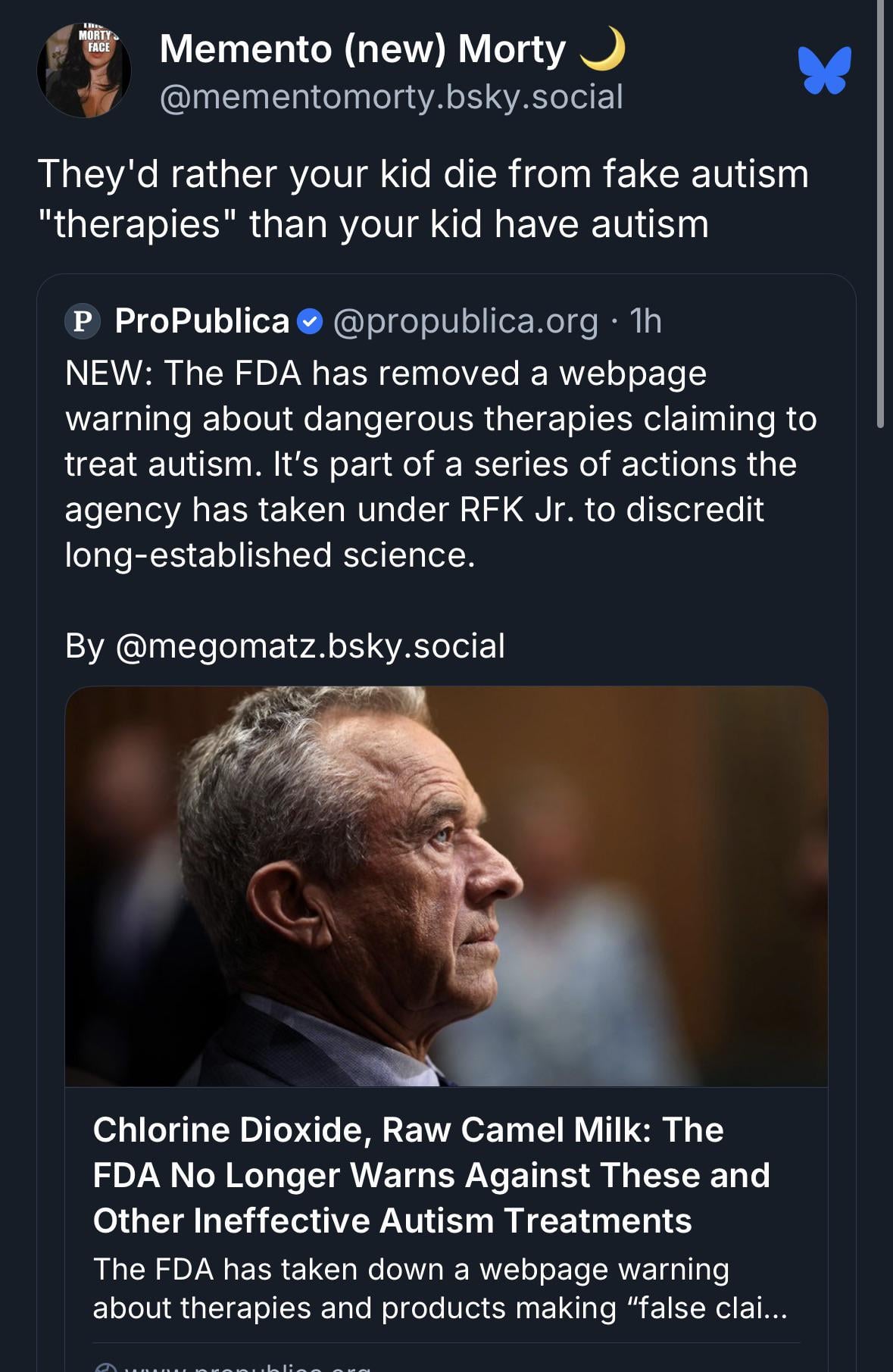Image resolution: width=893 pixels, height=1372 pixels.
Task: Open the "1h" post timestamp
Action: [645, 321]
